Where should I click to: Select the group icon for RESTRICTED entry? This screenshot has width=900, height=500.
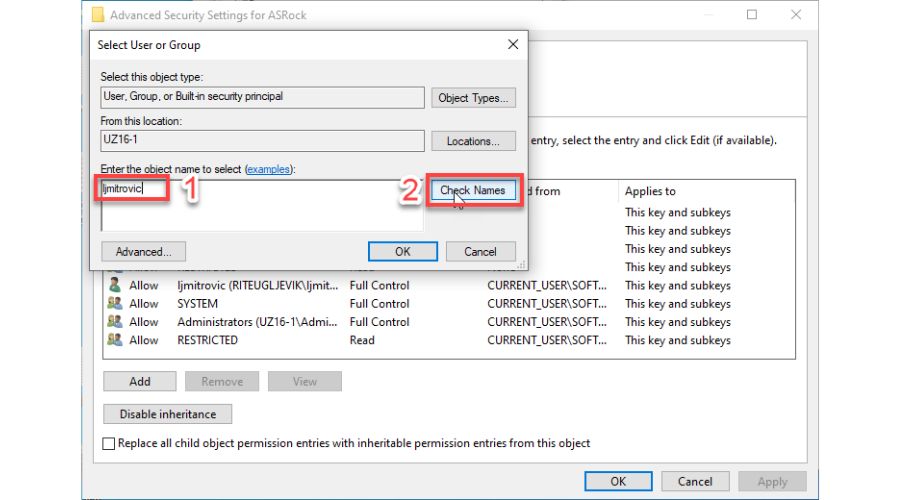click(x=115, y=340)
